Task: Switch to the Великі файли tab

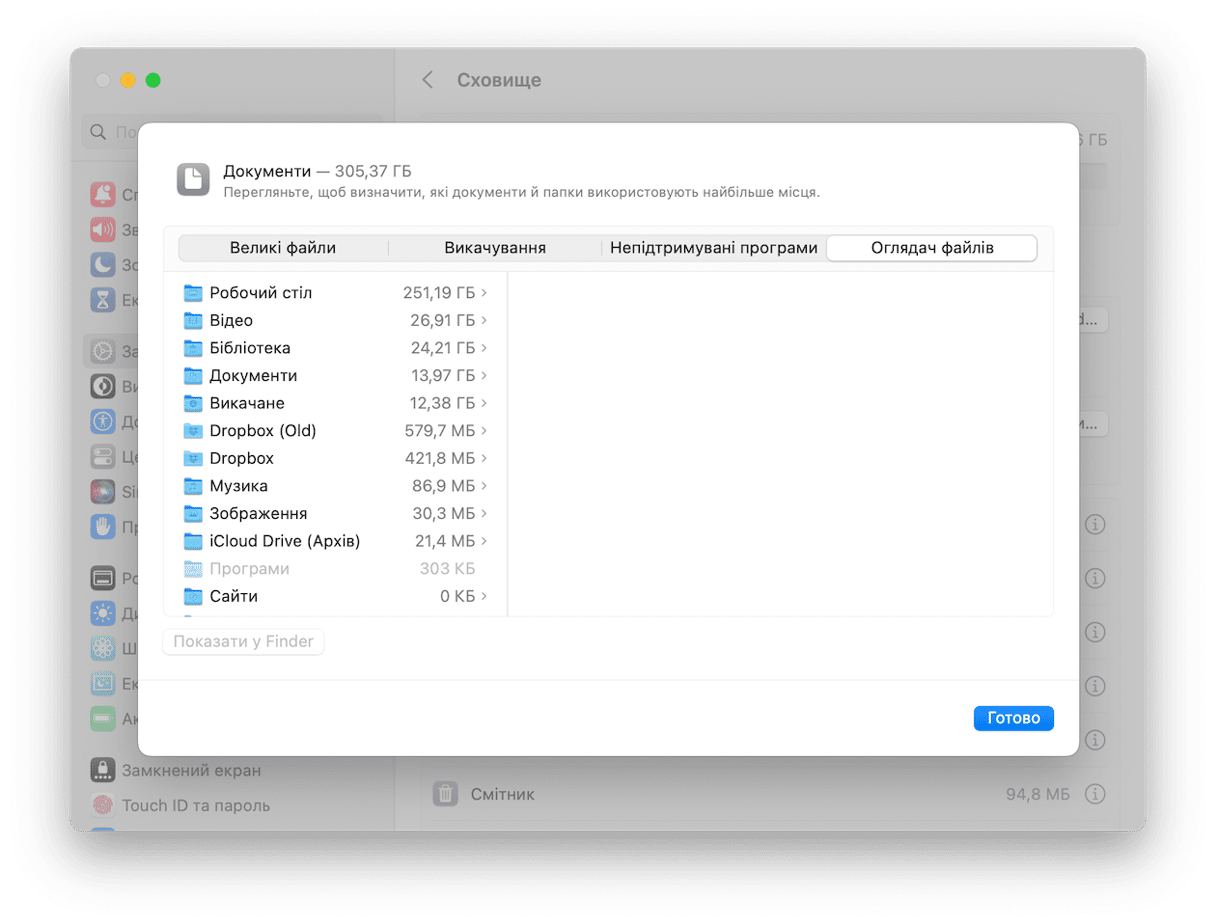Action: [x=283, y=248]
